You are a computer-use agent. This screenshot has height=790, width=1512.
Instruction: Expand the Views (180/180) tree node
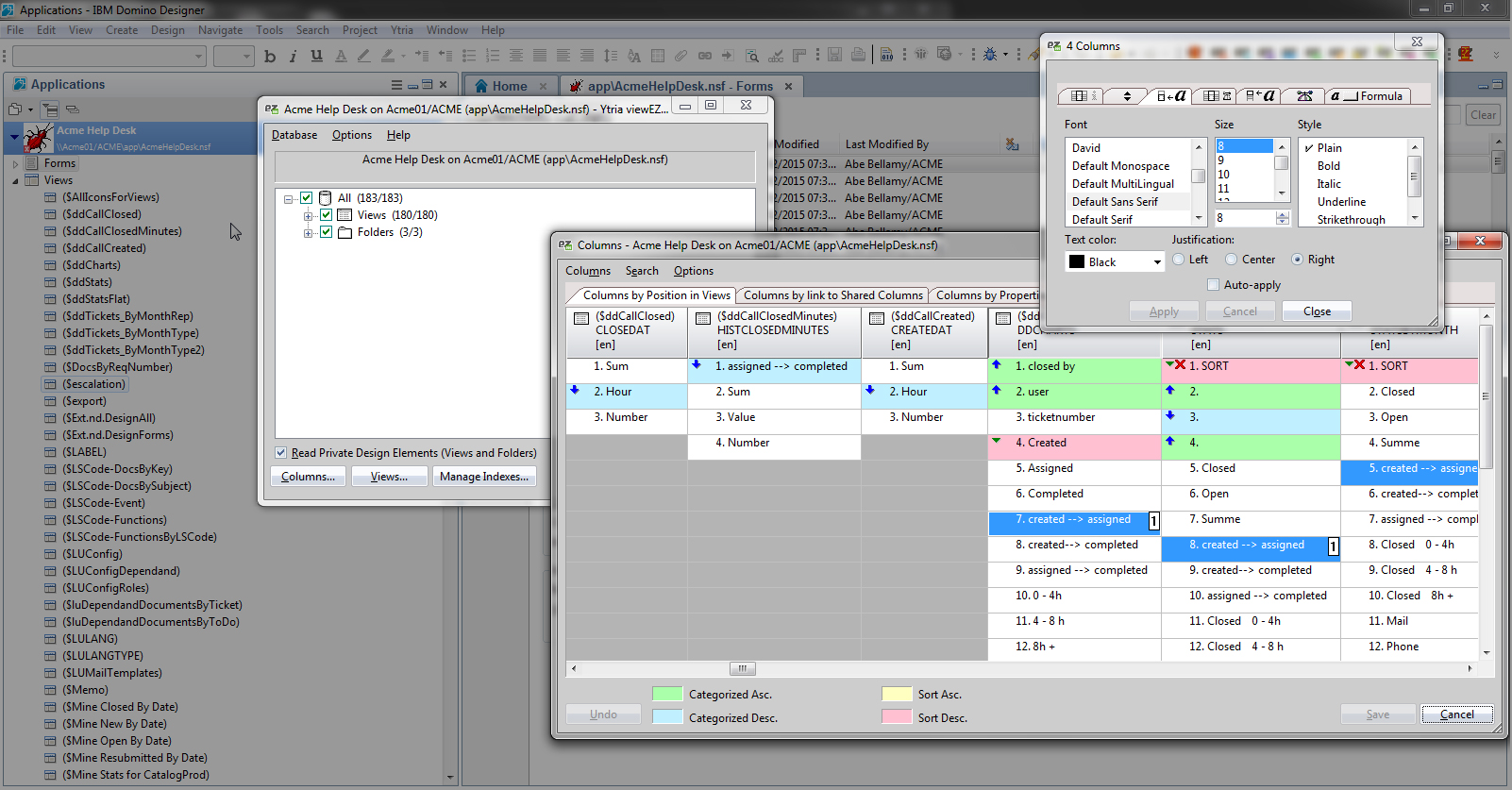308,216
